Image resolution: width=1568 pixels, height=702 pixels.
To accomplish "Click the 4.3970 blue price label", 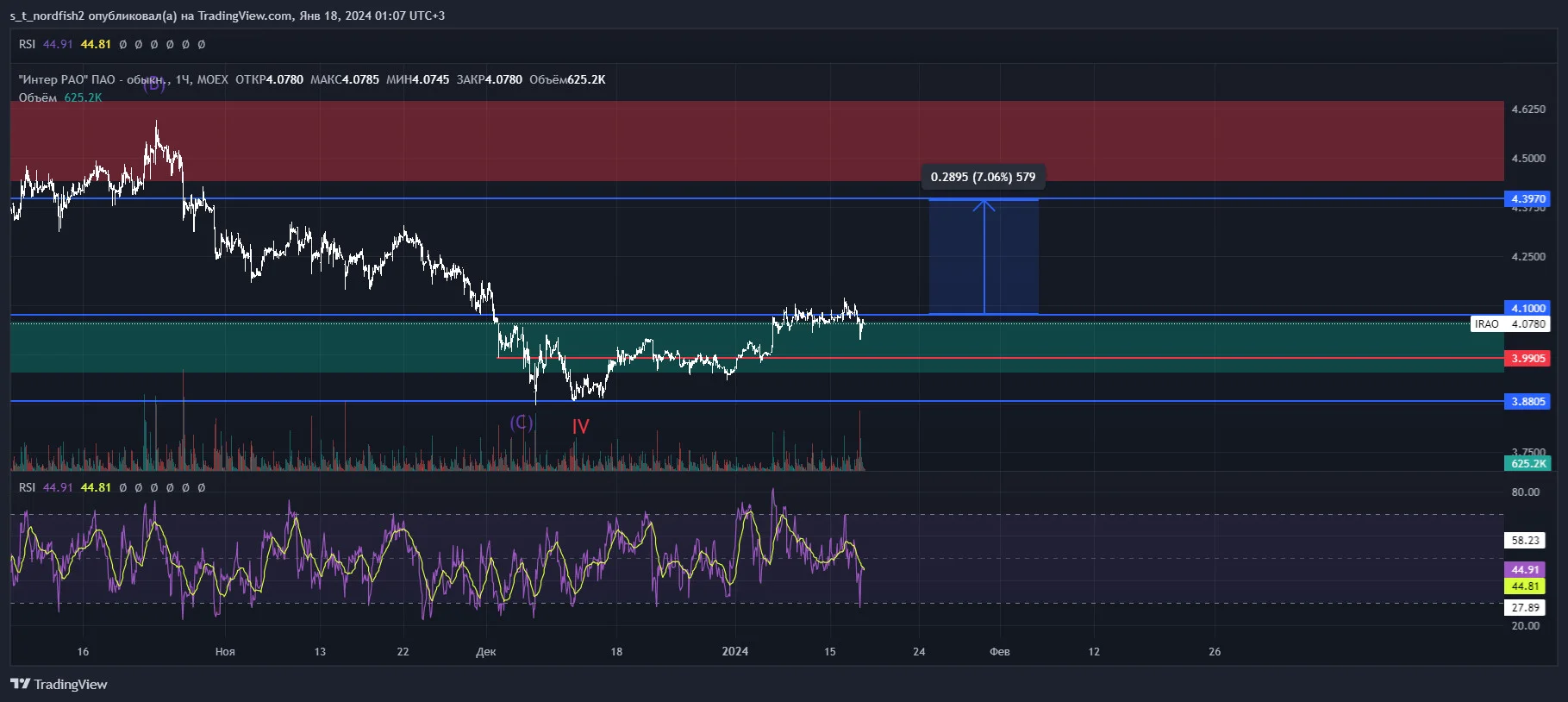I will tap(1527, 198).
